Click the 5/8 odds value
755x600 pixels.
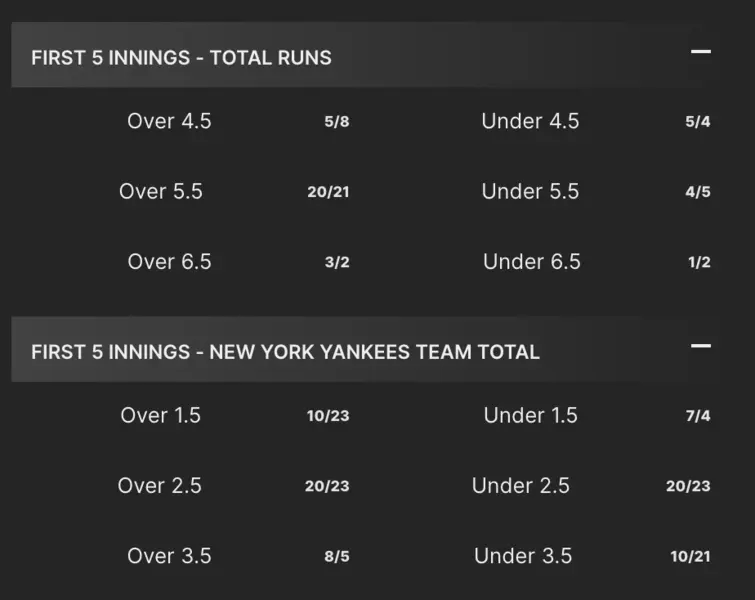pos(337,123)
